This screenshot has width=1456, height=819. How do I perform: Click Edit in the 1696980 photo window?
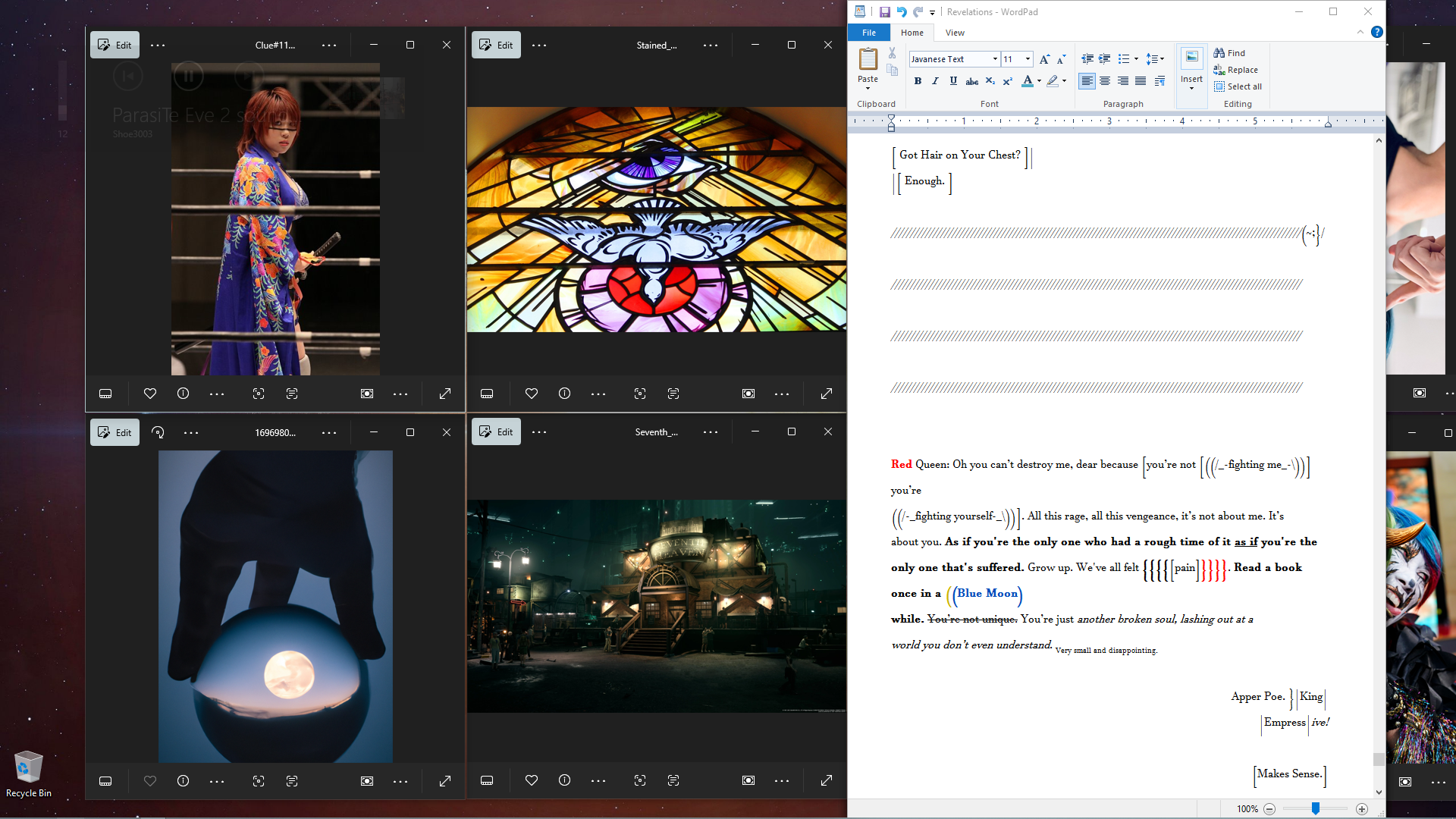[x=115, y=432]
